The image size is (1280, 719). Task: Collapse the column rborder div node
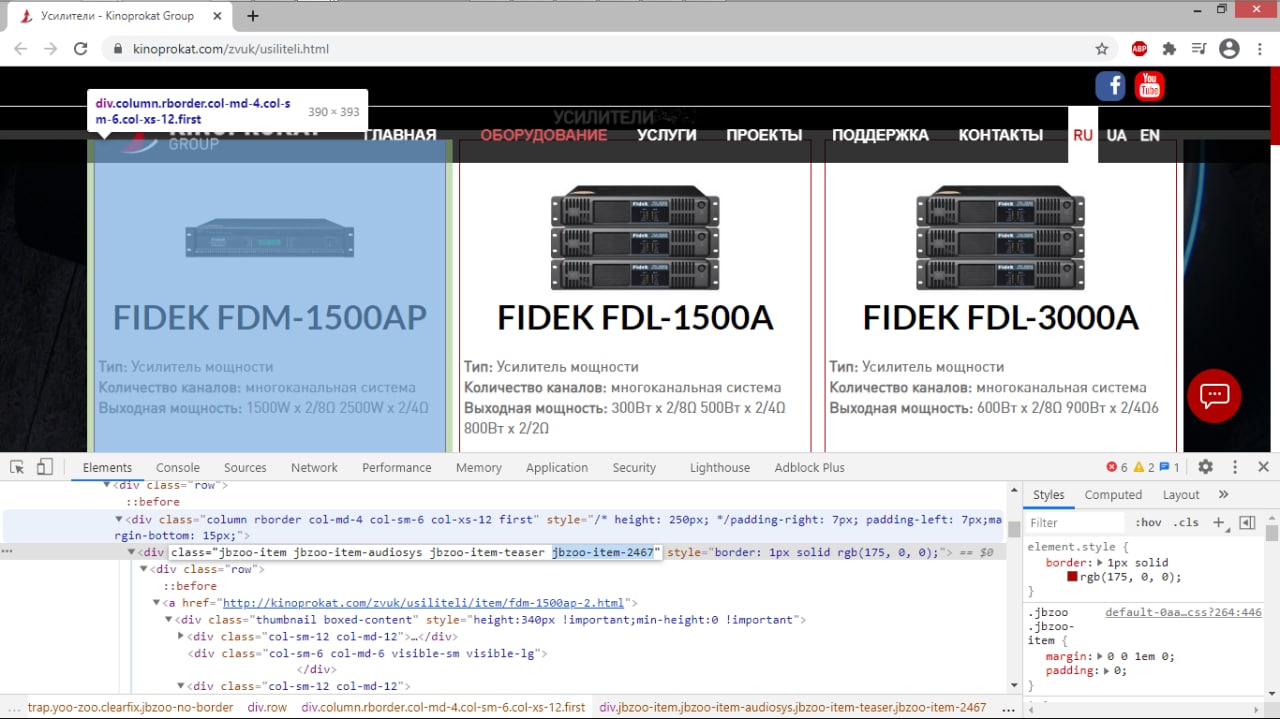click(119, 520)
